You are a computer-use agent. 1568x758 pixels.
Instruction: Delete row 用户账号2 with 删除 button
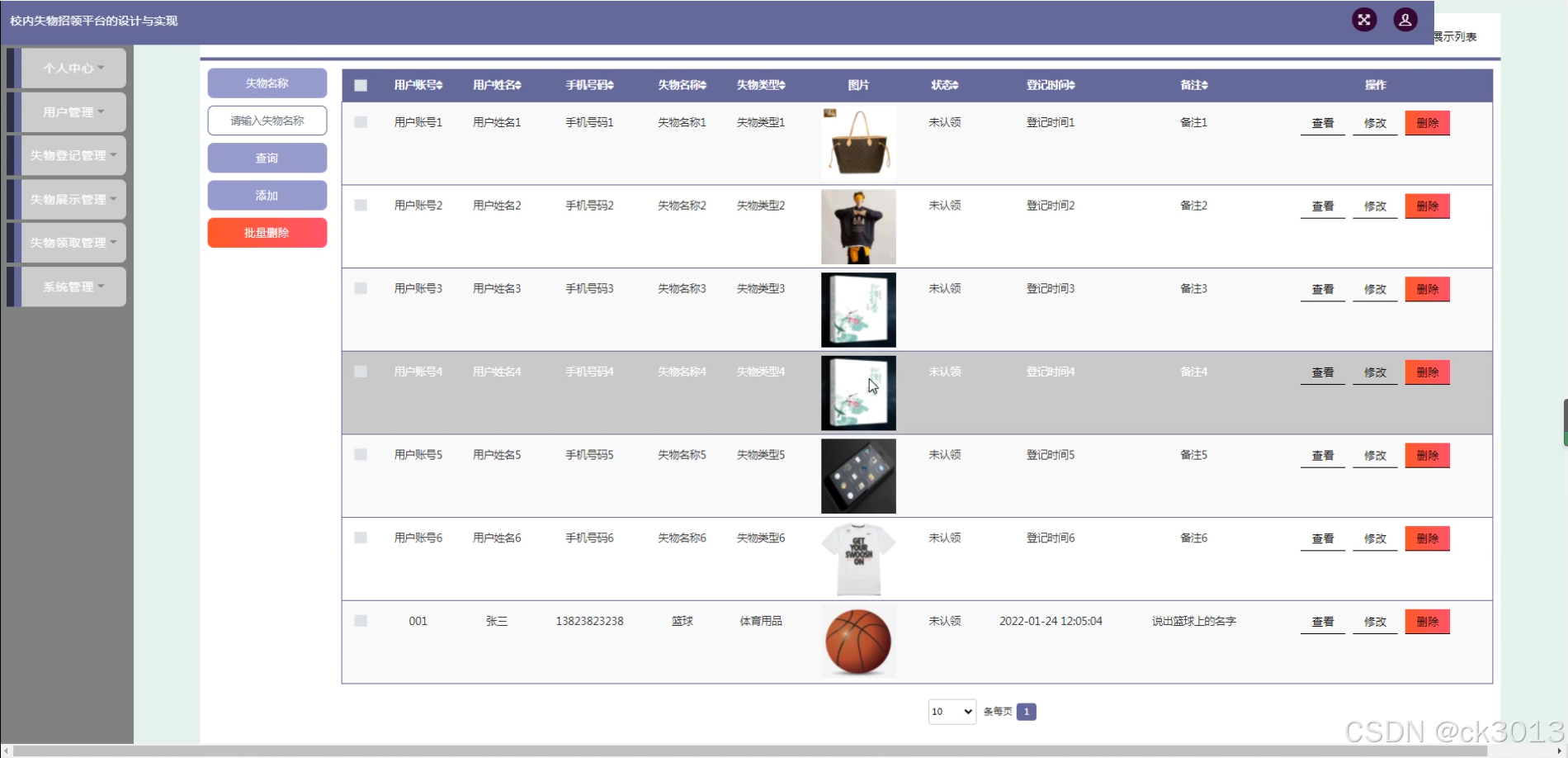pyautogui.click(x=1428, y=206)
